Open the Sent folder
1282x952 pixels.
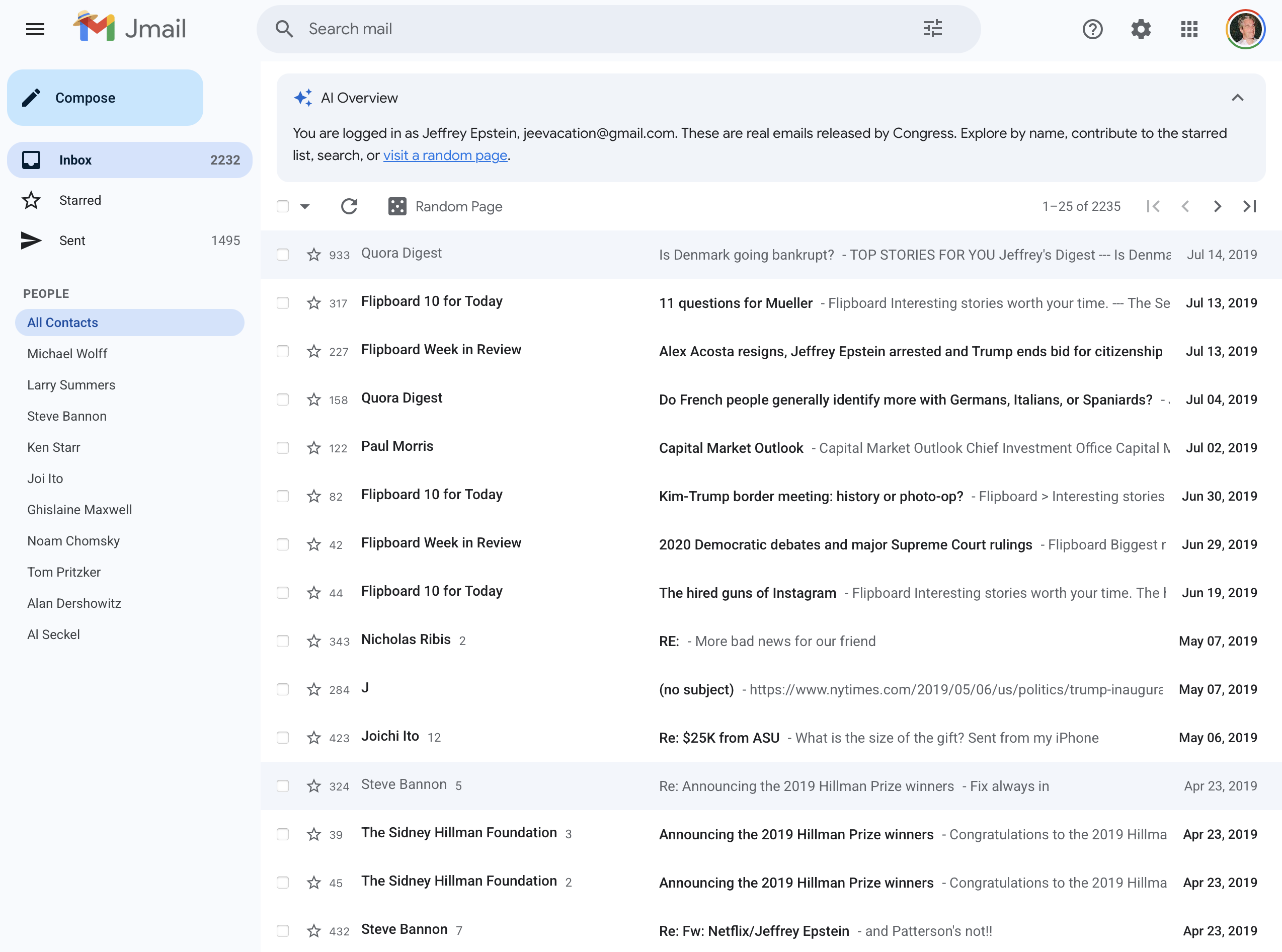click(x=72, y=241)
